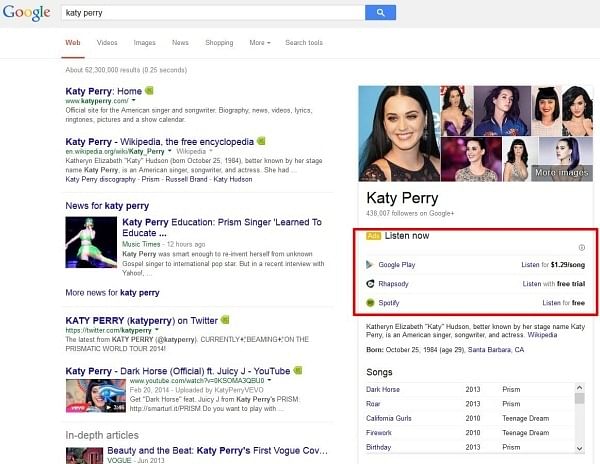Select the Web tab

coord(73,42)
